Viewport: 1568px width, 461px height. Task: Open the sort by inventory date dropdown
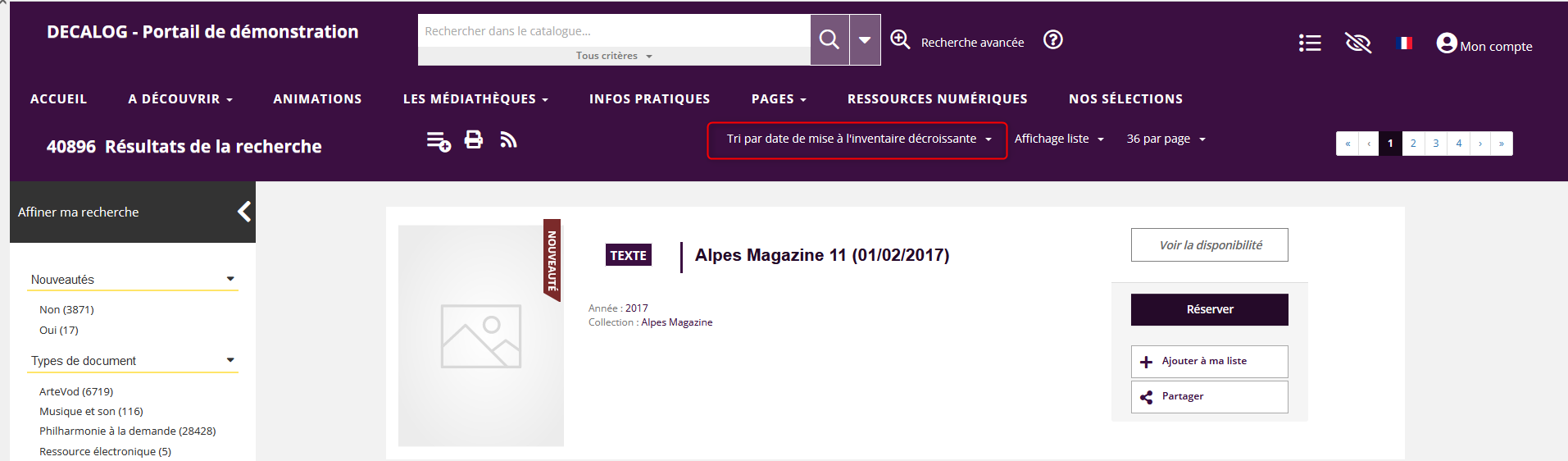click(857, 139)
